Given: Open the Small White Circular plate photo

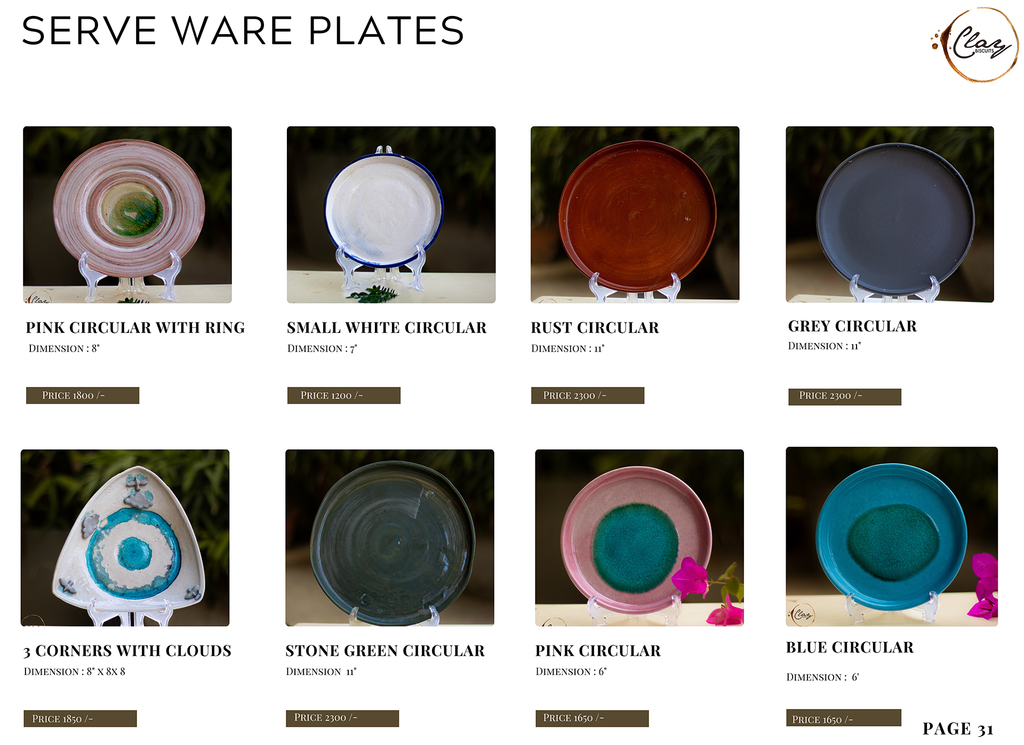Looking at the screenshot, I should coord(391,215).
